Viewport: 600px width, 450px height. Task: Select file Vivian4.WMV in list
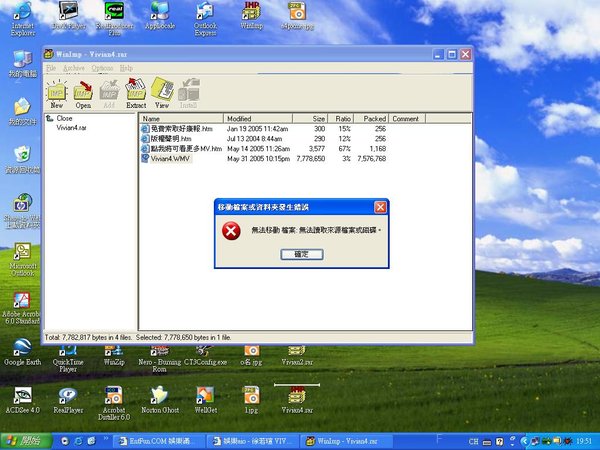coord(166,158)
